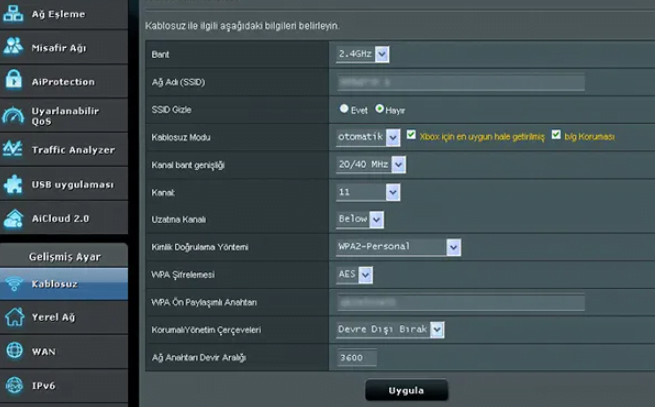Screen dimensions: 655x407
Task: Click the Traffic Analyzer graph icon
Action: 14,150
